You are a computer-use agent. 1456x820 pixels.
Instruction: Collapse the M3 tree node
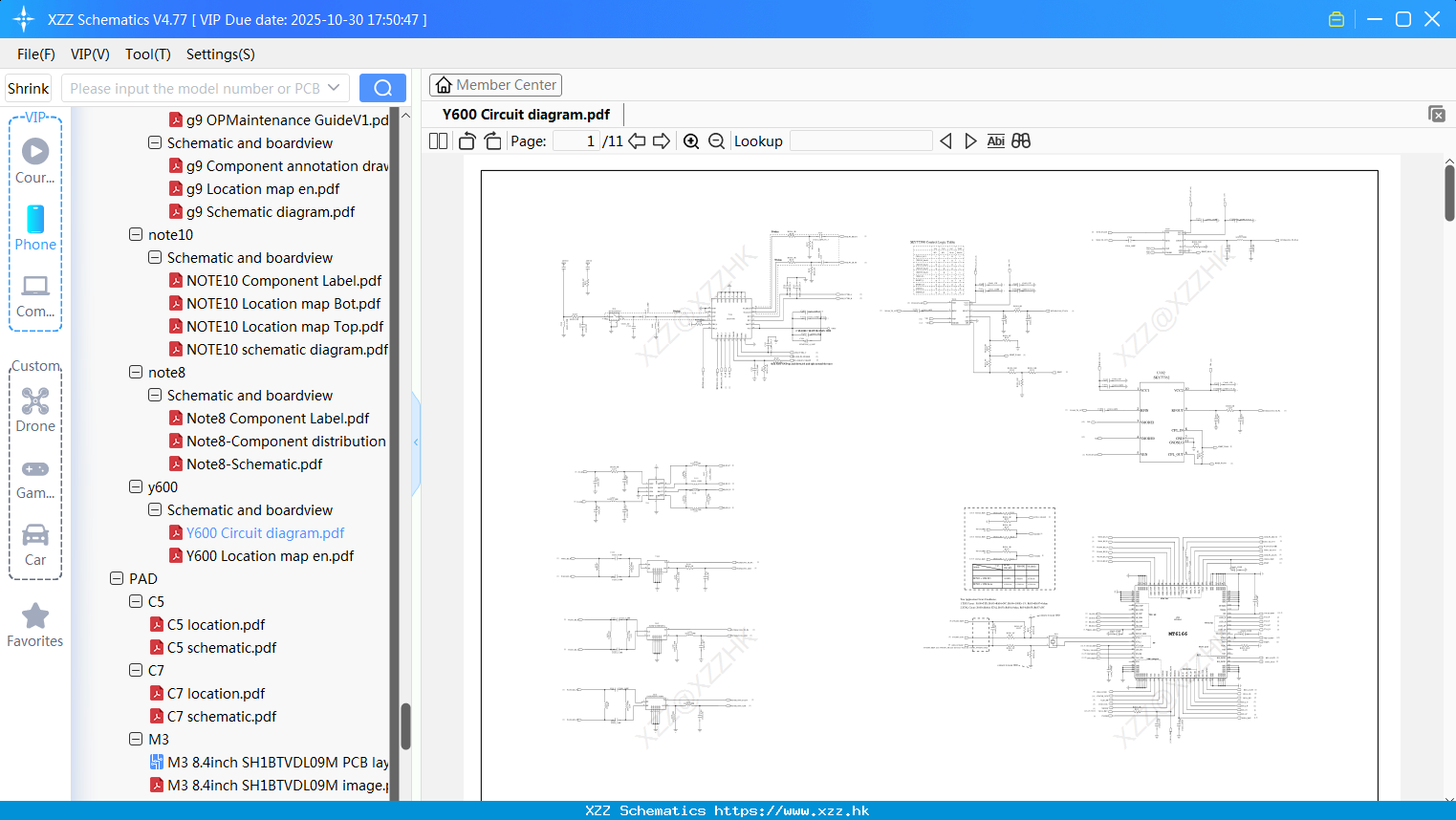coord(136,739)
